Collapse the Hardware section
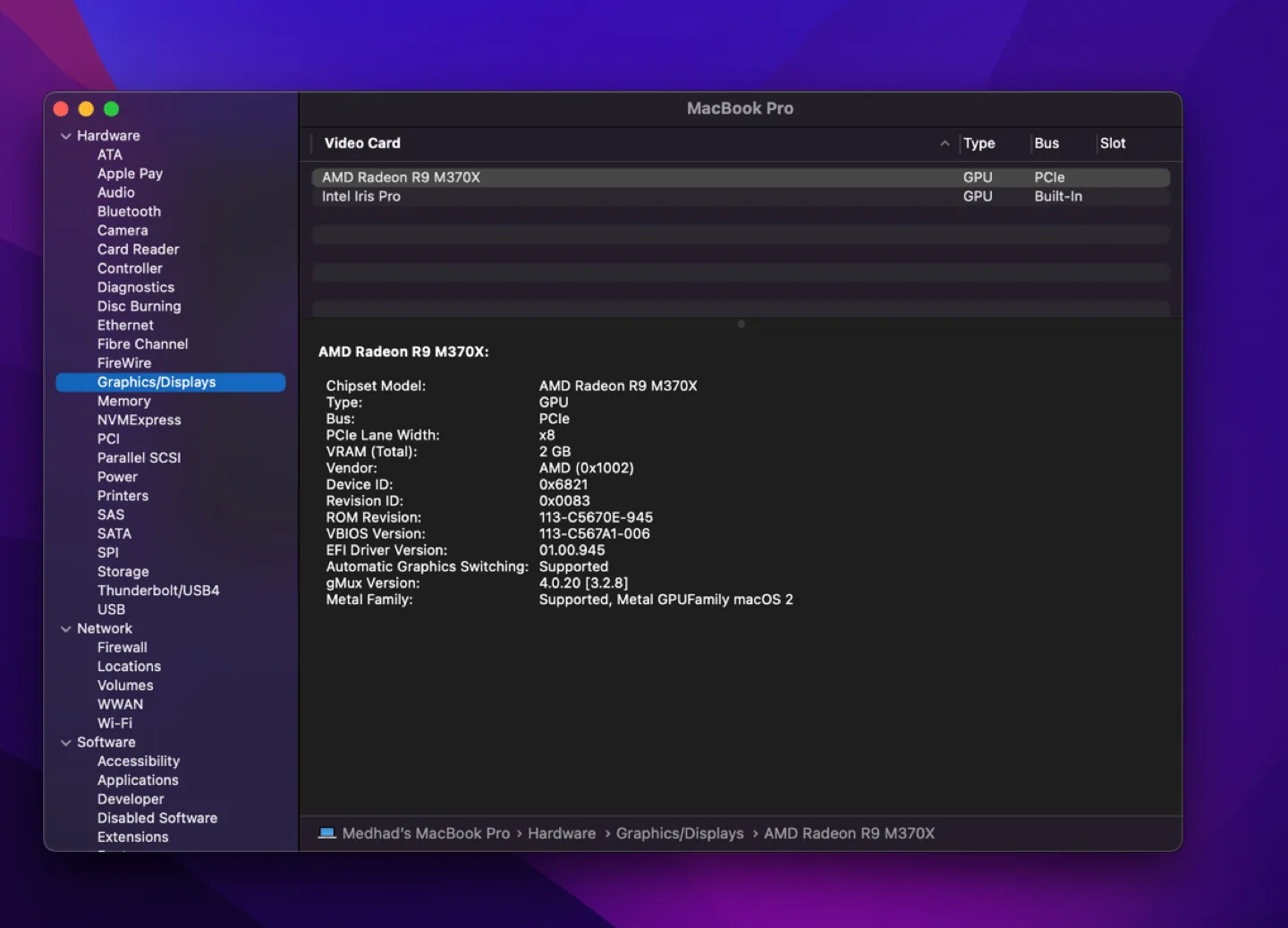Image resolution: width=1288 pixels, height=928 pixels. (66, 135)
